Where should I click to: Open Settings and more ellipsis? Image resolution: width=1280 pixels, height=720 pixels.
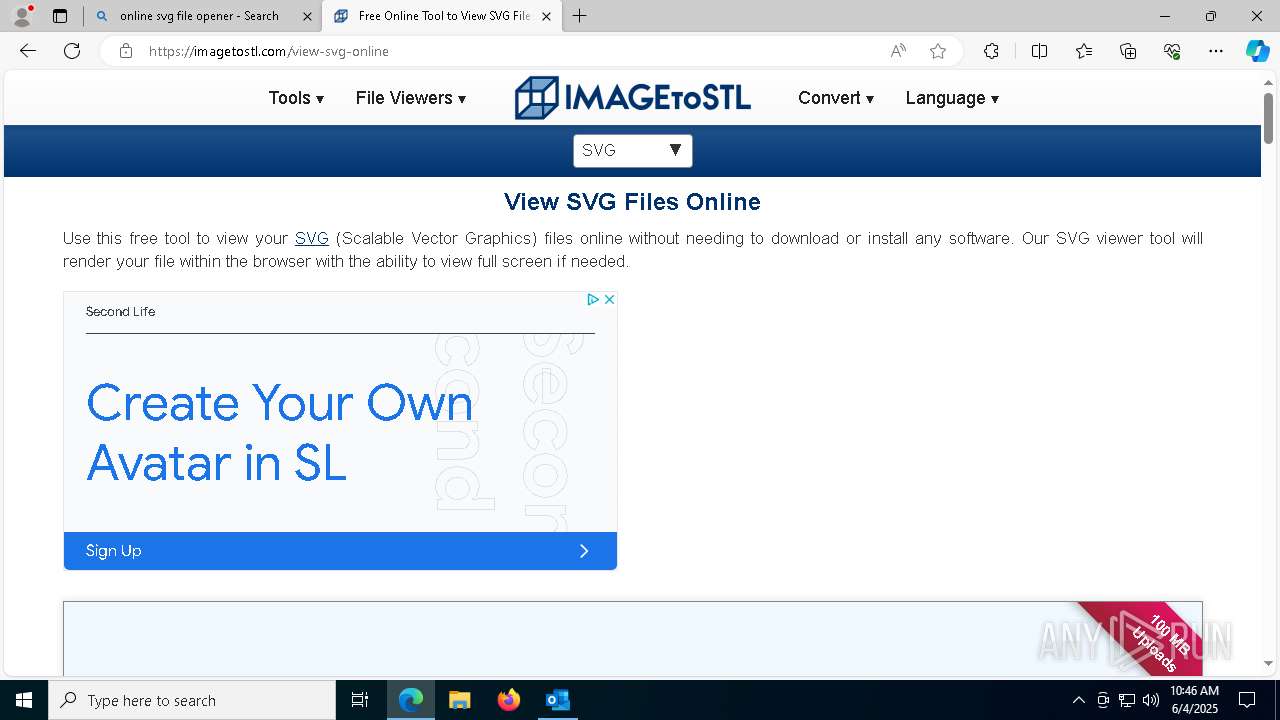click(1216, 51)
